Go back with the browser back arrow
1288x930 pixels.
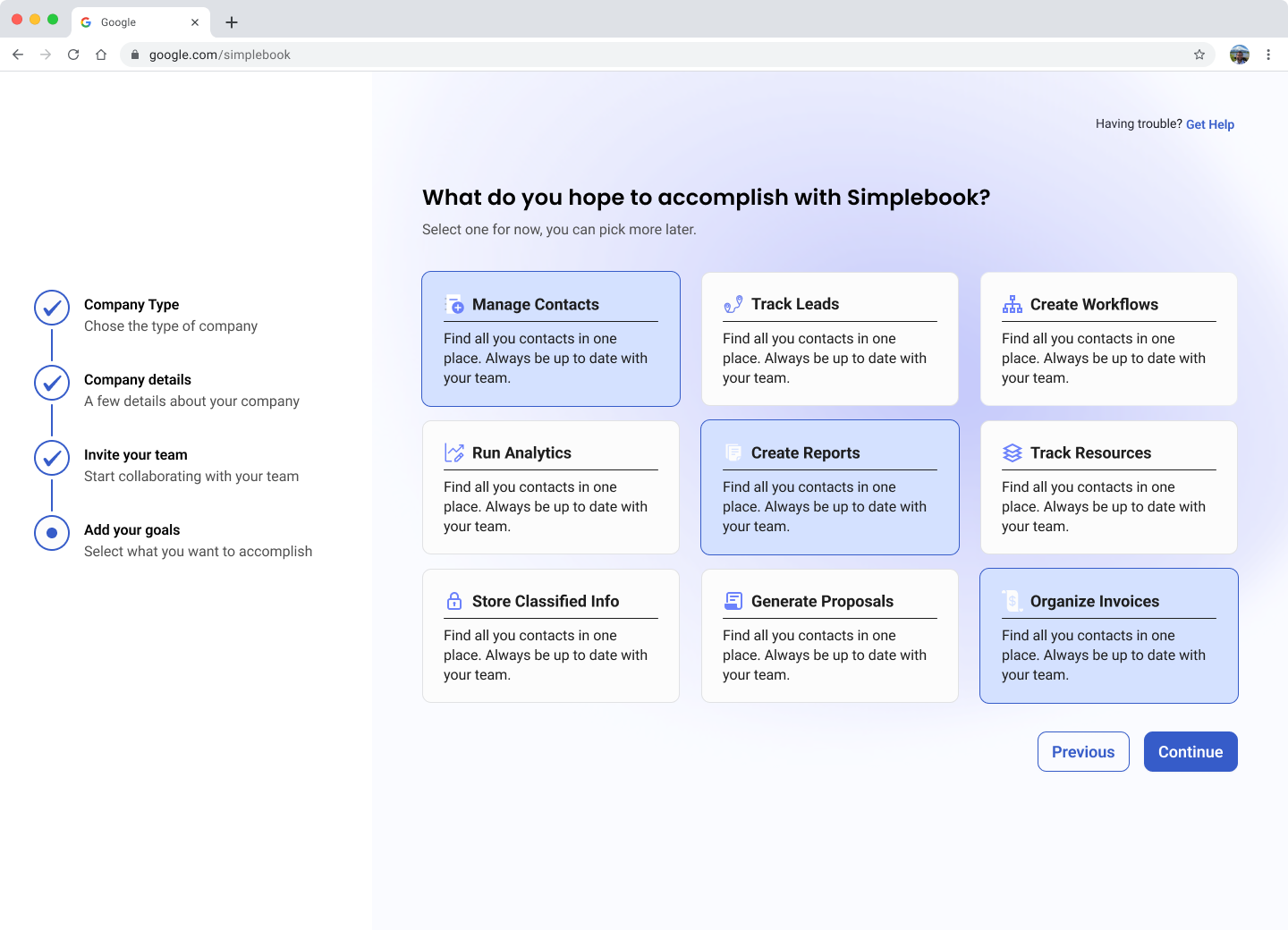pyautogui.click(x=18, y=55)
